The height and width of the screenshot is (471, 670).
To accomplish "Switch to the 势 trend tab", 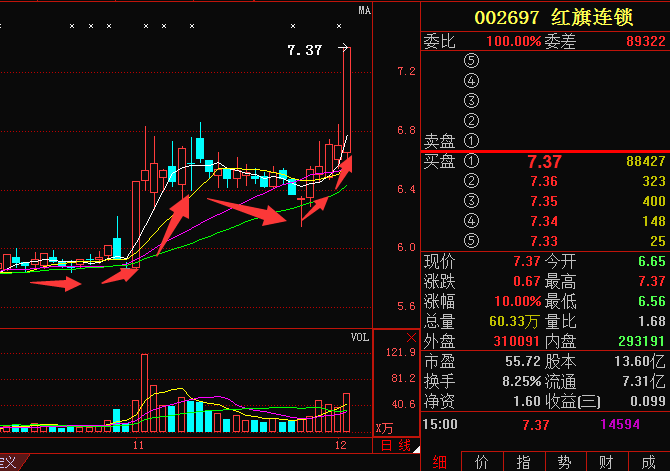I will pos(565,461).
